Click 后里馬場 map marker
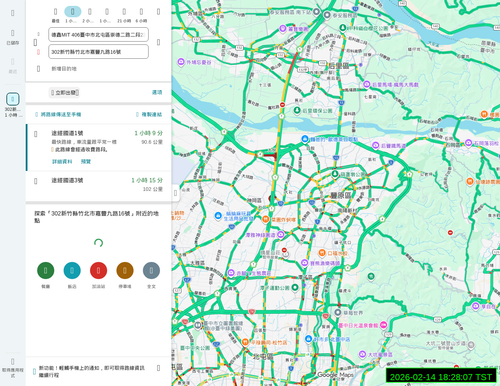 367,85
